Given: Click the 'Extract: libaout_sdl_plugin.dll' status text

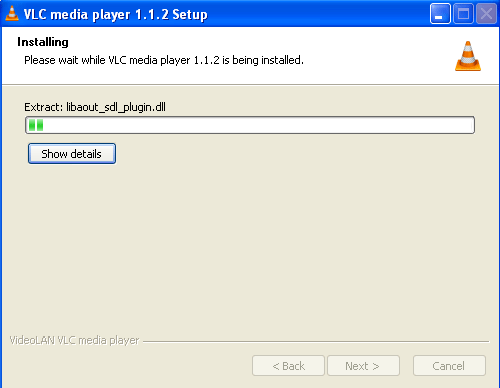Looking at the screenshot, I should pos(95,107).
